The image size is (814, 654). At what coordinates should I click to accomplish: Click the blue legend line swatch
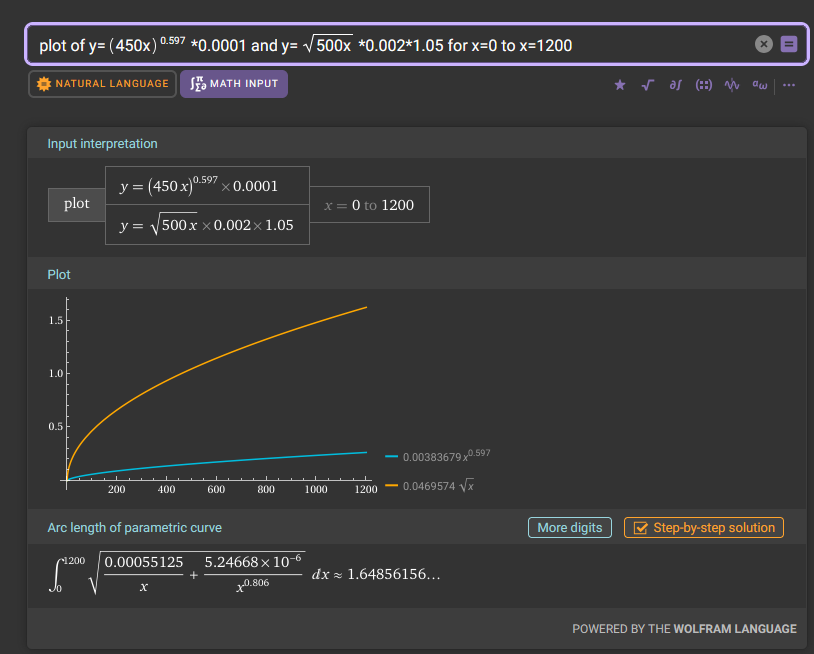[x=391, y=456]
